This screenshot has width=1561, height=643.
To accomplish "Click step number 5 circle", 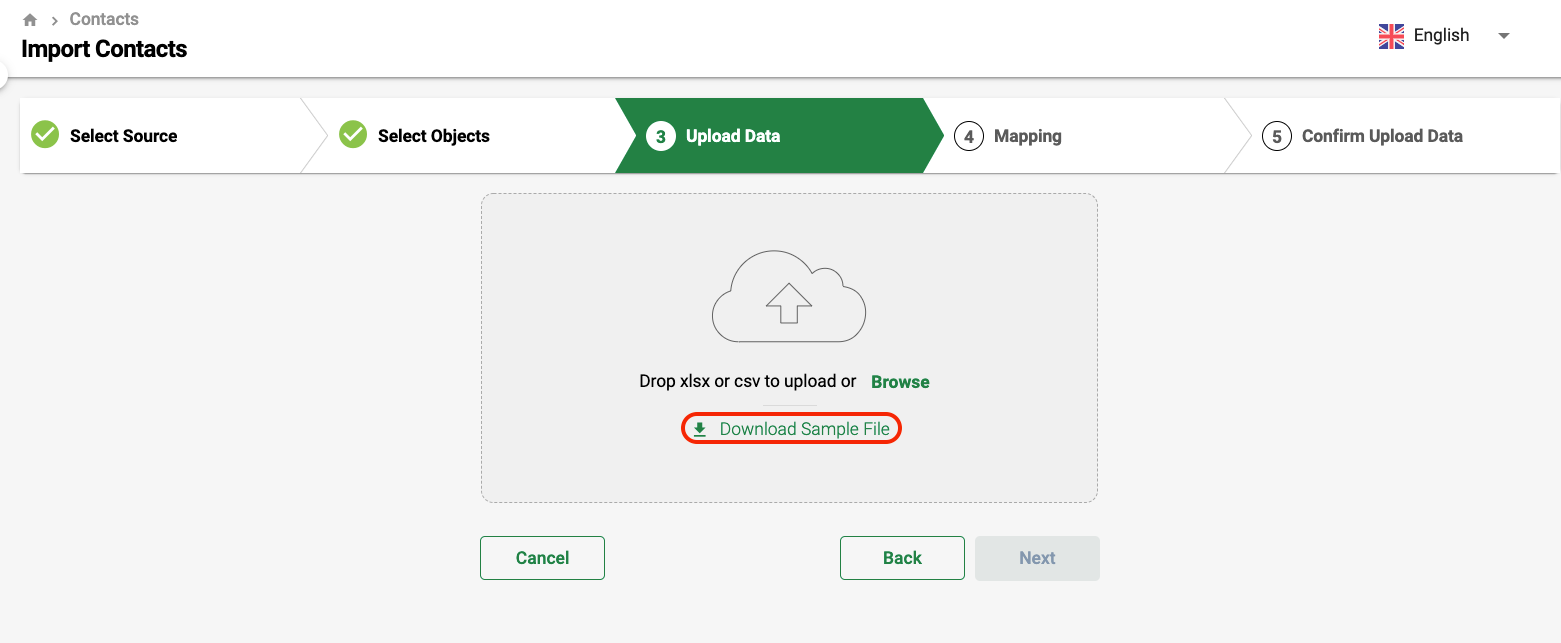I will pyautogui.click(x=1277, y=136).
